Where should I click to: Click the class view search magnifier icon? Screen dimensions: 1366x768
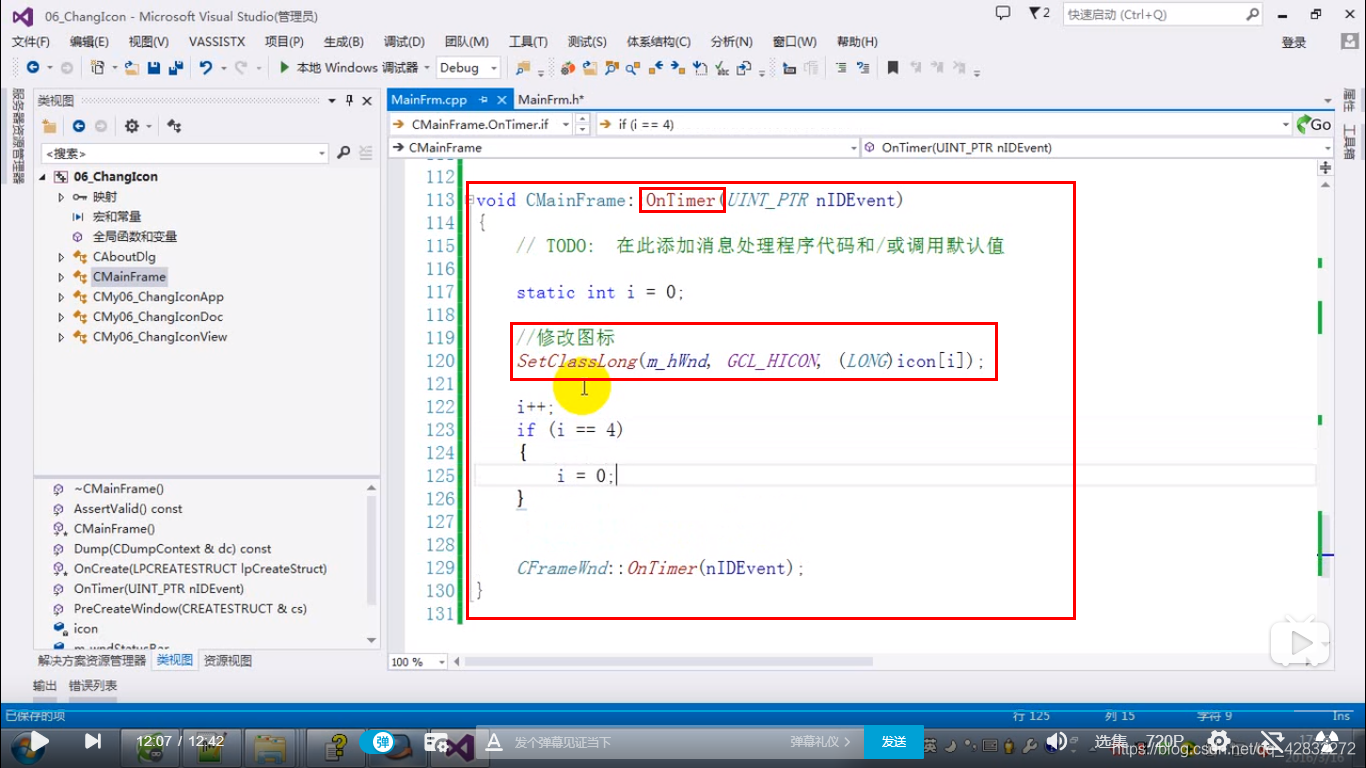tap(343, 153)
